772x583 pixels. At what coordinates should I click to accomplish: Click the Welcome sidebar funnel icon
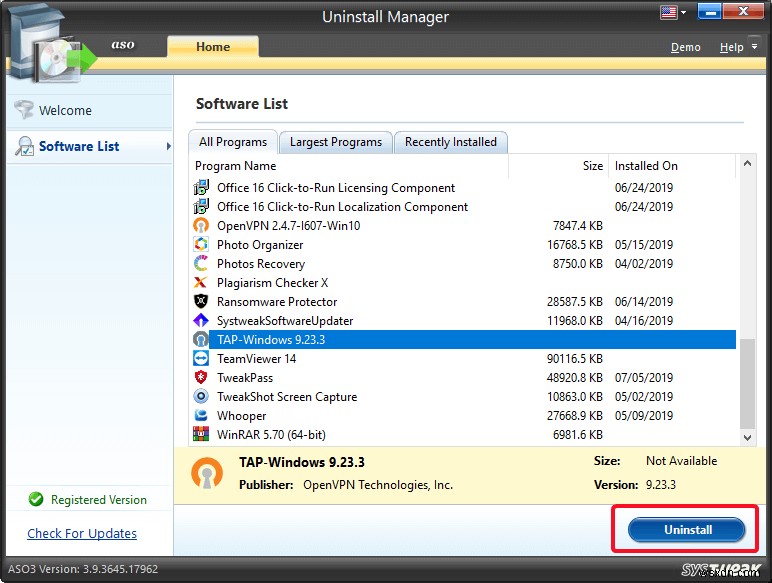tap(24, 110)
